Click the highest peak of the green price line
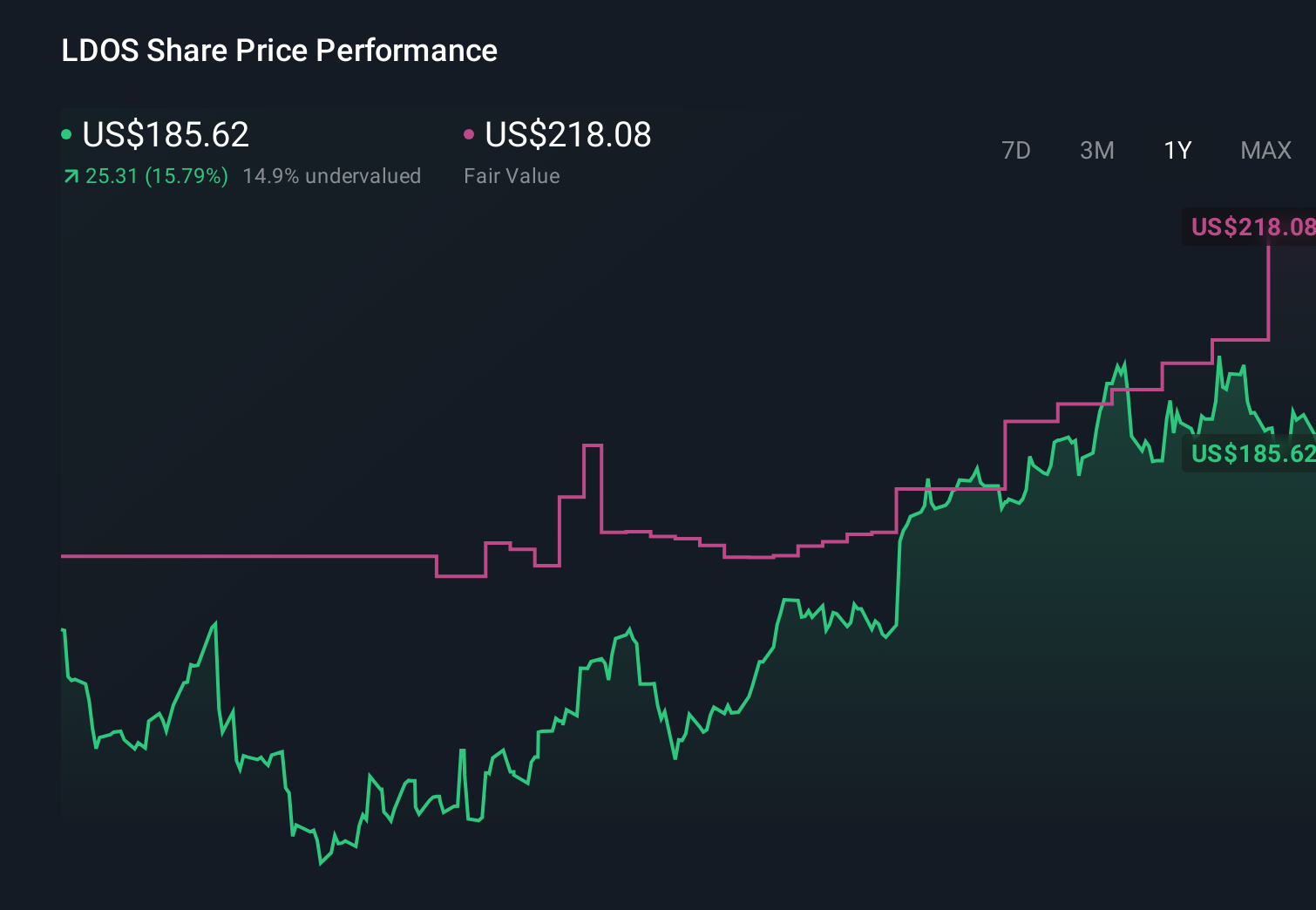Image resolution: width=1316 pixels, height=910 pixels. click(1220, 357)
